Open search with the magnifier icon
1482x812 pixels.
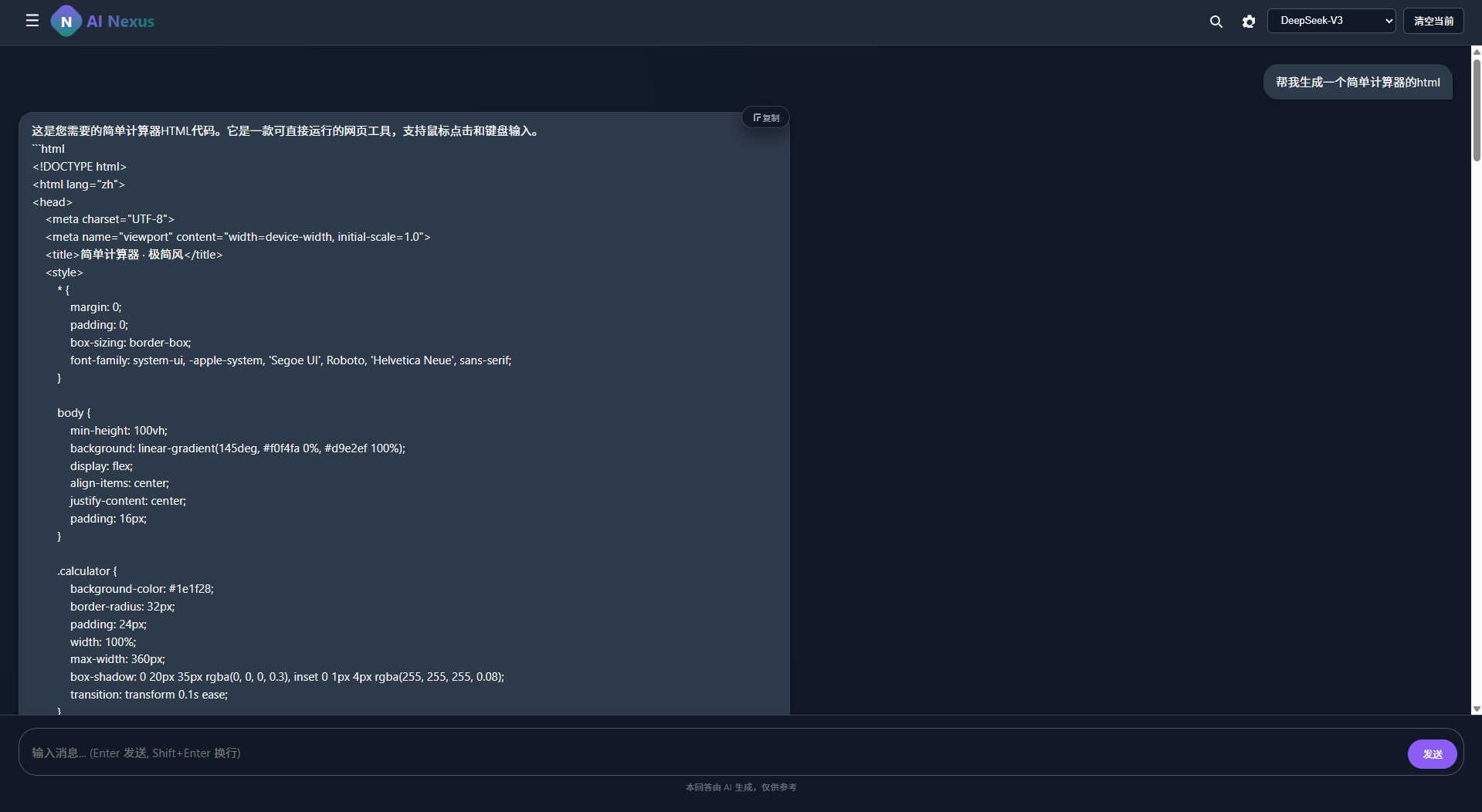click(1216, 22)
